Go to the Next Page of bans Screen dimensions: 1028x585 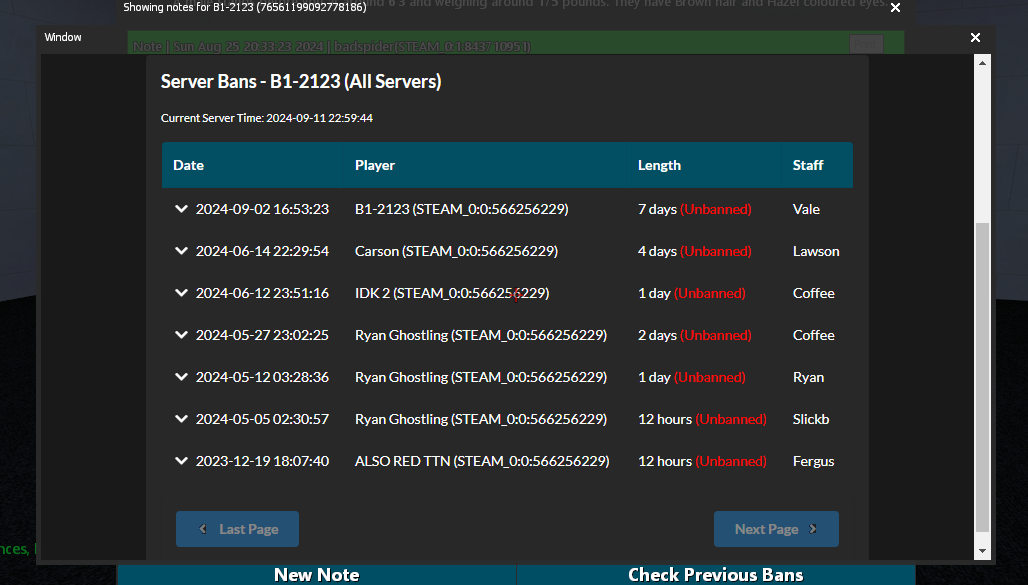click(776, 529)
